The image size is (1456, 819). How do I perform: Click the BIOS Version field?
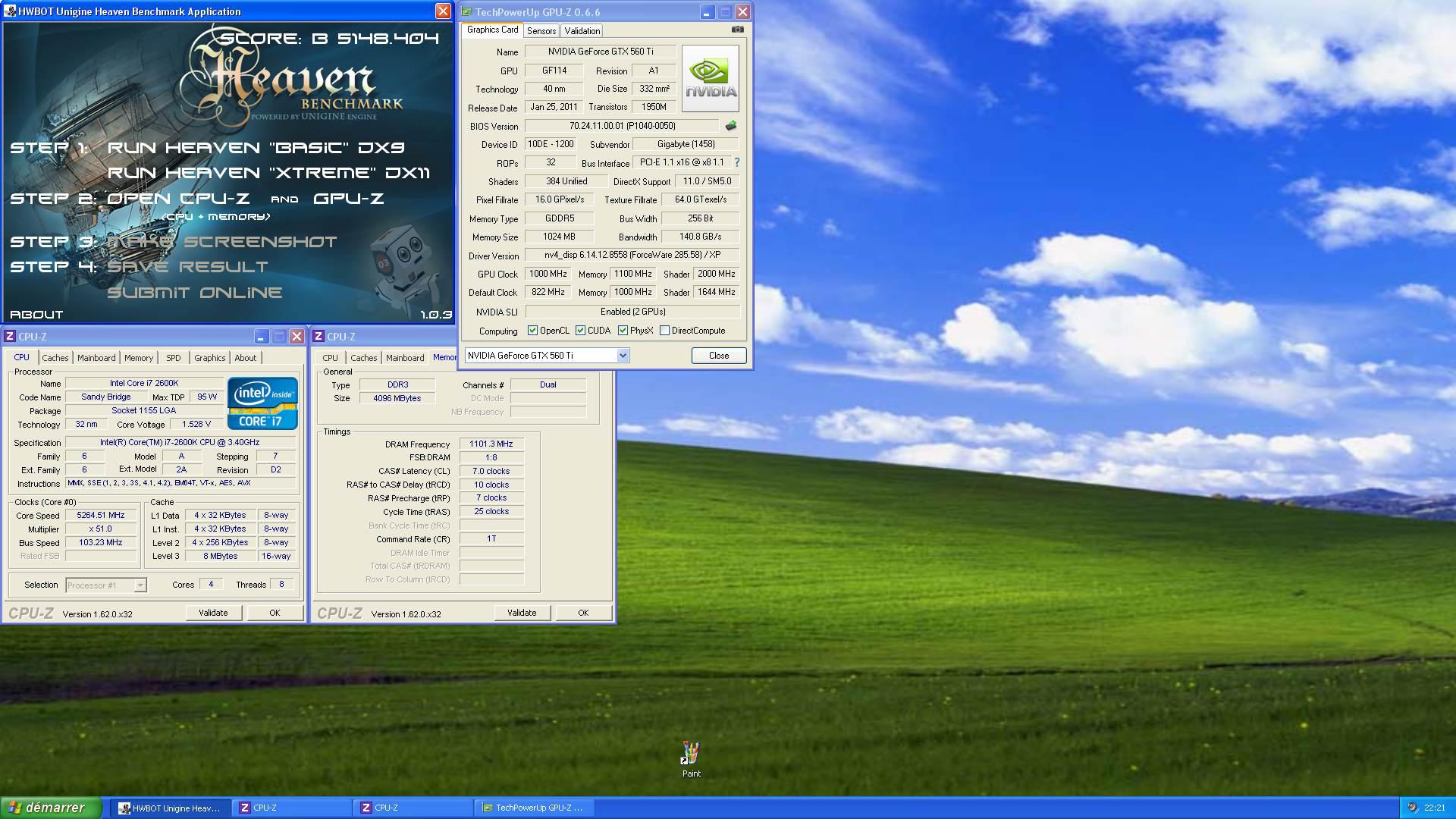pyautogui.click(x=622, y=126)
